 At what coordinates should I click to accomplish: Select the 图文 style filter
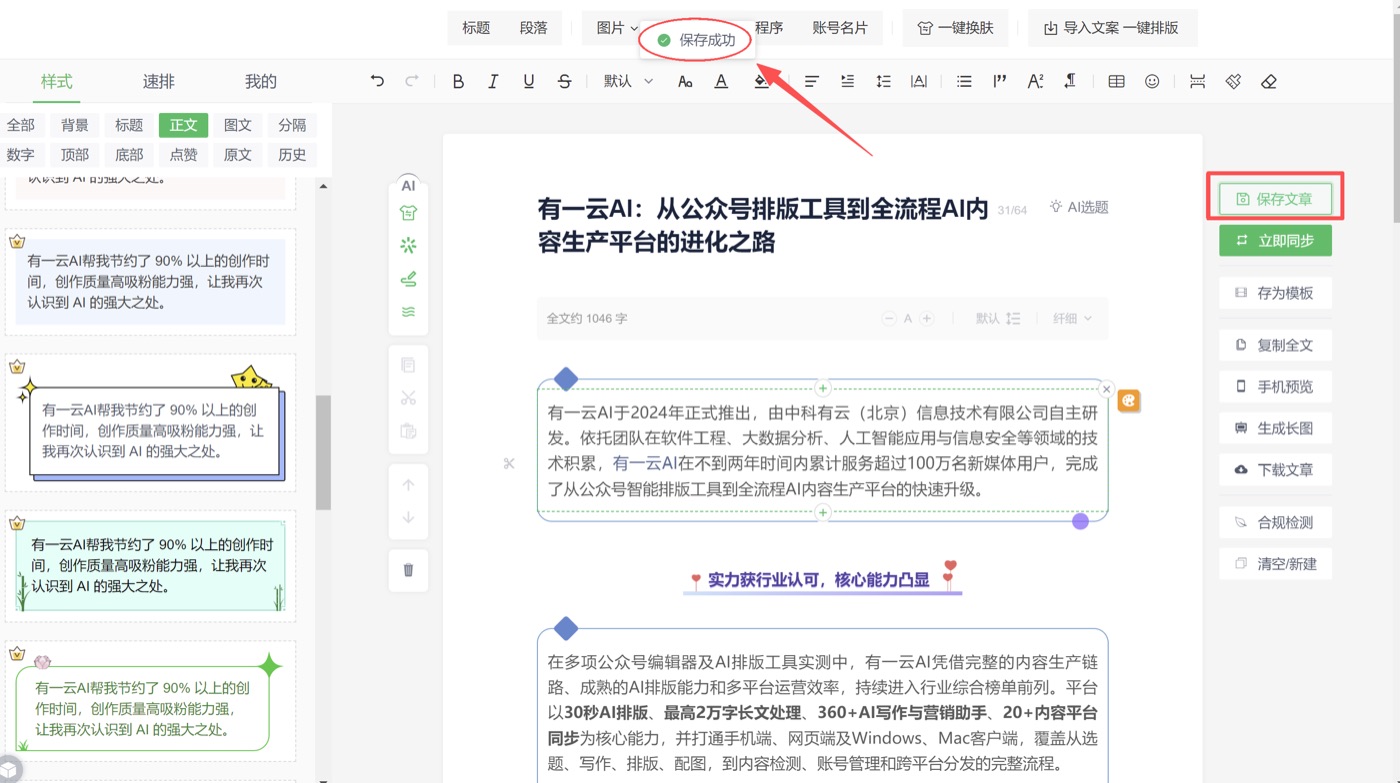pyautogui.click(x=238, y=125)
